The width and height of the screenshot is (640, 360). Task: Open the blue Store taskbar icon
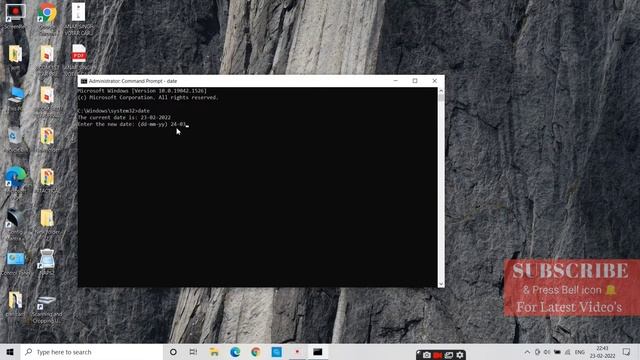point(276,352)
